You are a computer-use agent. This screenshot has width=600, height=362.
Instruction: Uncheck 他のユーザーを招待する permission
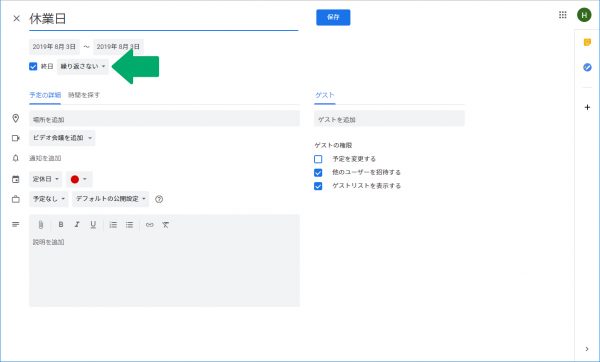coord(318,172)
